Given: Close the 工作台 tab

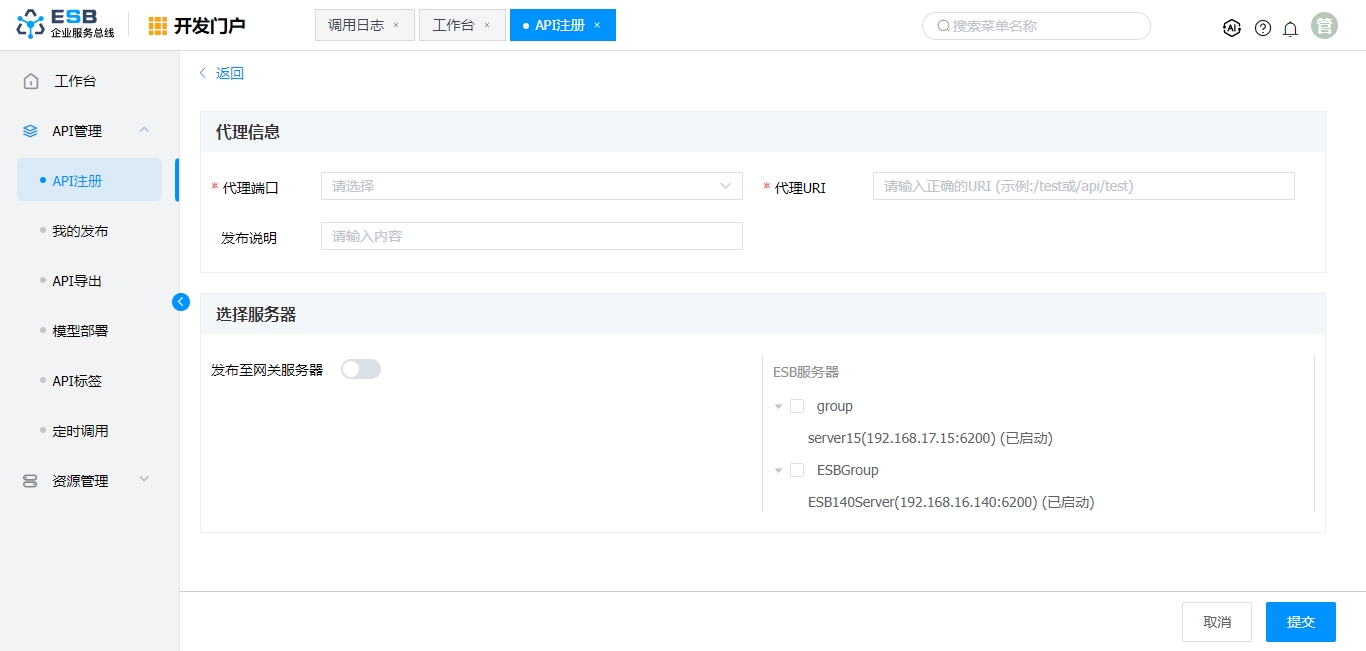Looking at the screenshot, I should pos(487,25).
